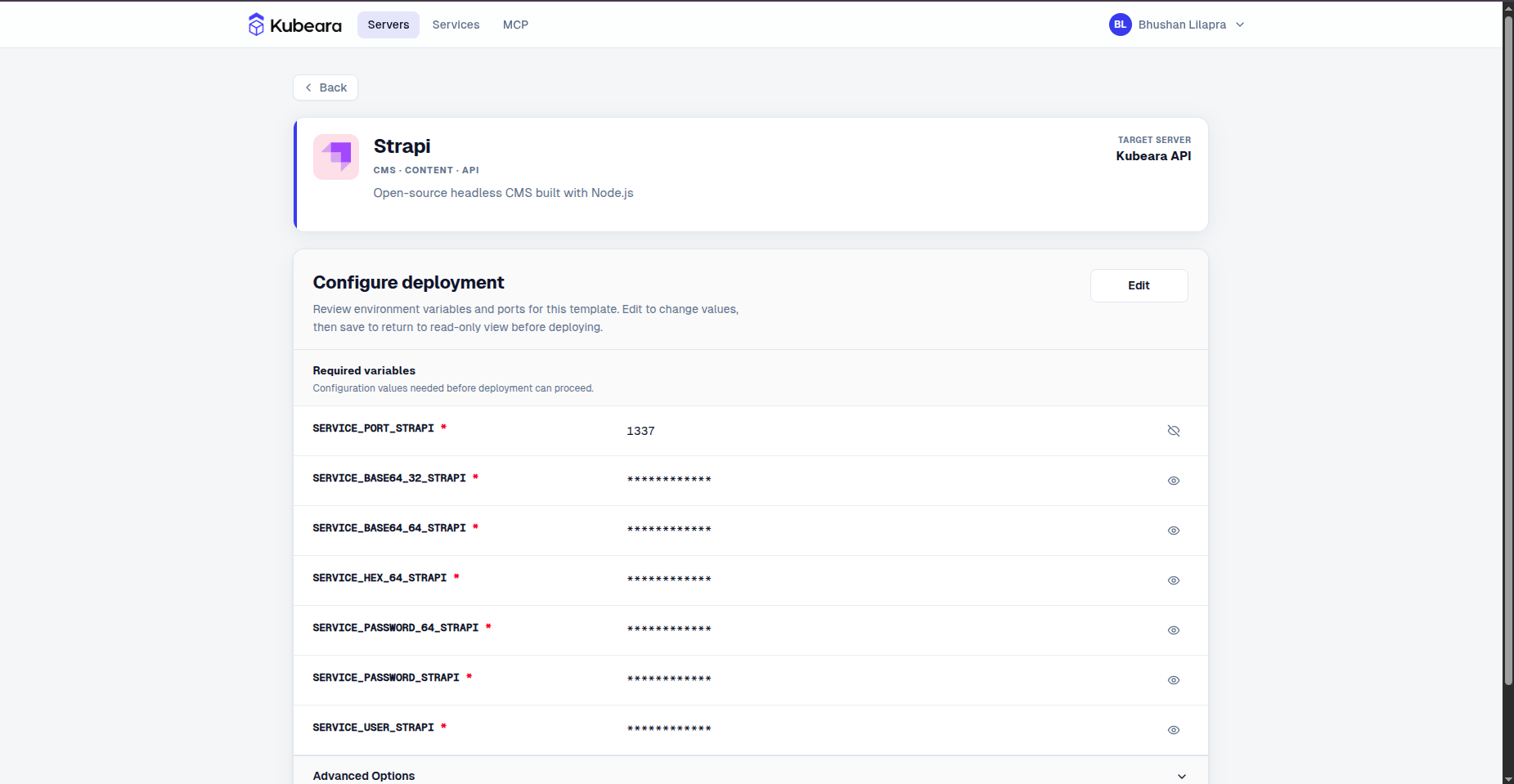Click the SERVICE_USER_STRAPI variable name
The height and width of the screenshot is (784, 1514).
[373, 728]
